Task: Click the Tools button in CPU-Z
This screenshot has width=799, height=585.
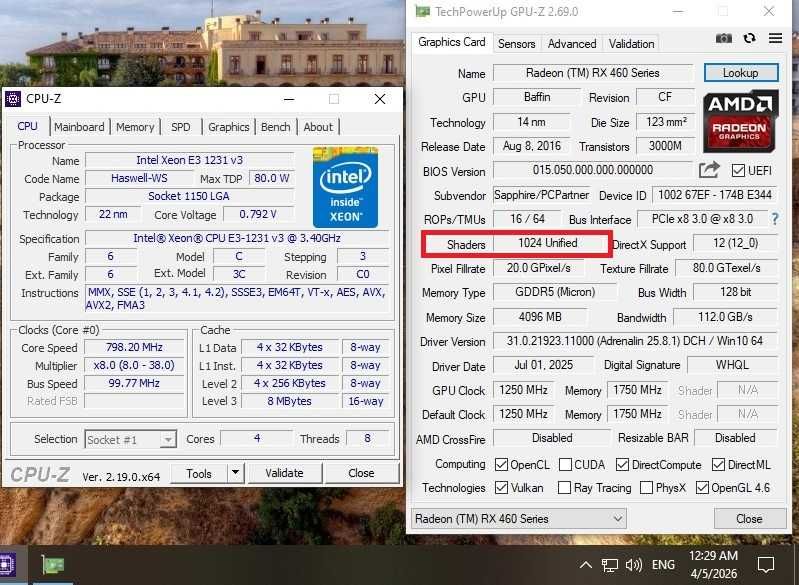Action: point(199,473)
